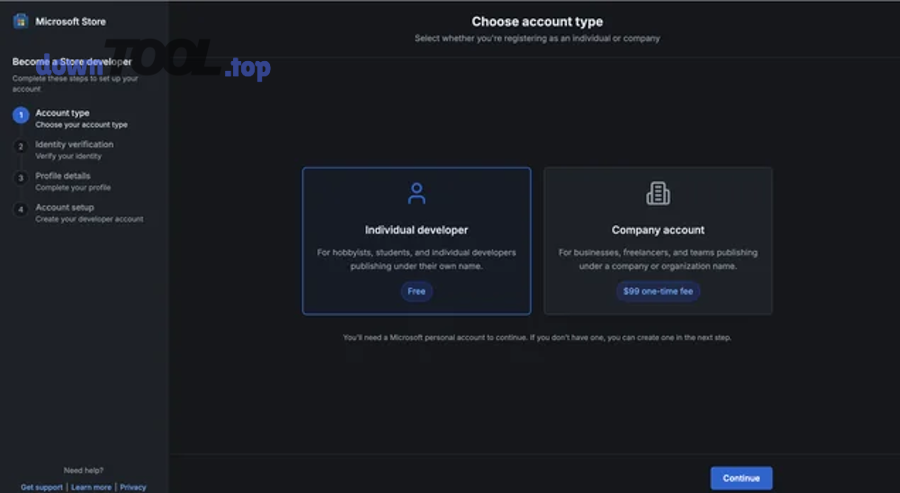900x493 pixels.
Task: Click 'For hobbyists, students' description text
Action: [x=416, y=259]
